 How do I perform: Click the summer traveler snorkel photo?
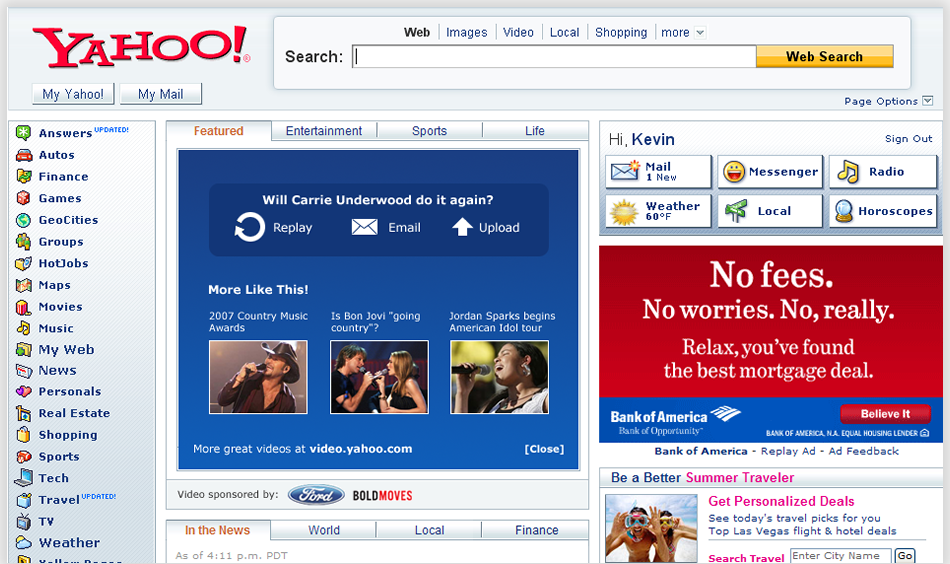pos(651,528)
